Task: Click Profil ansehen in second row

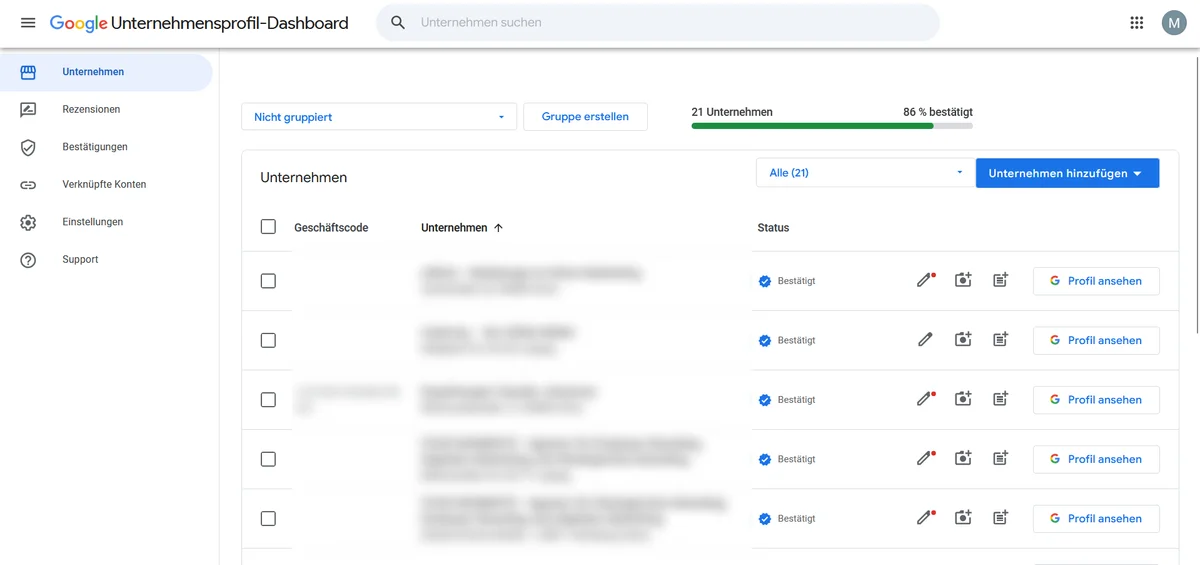Action: 1096,340
